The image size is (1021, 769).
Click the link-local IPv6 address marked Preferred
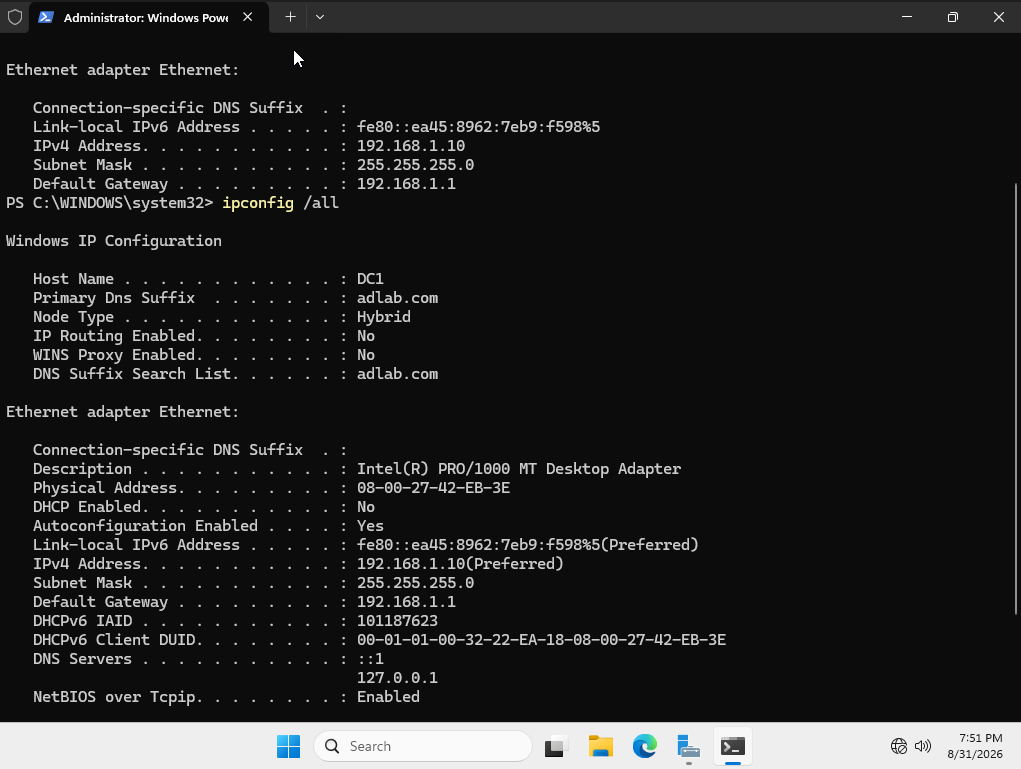click(x=527, y=545)
